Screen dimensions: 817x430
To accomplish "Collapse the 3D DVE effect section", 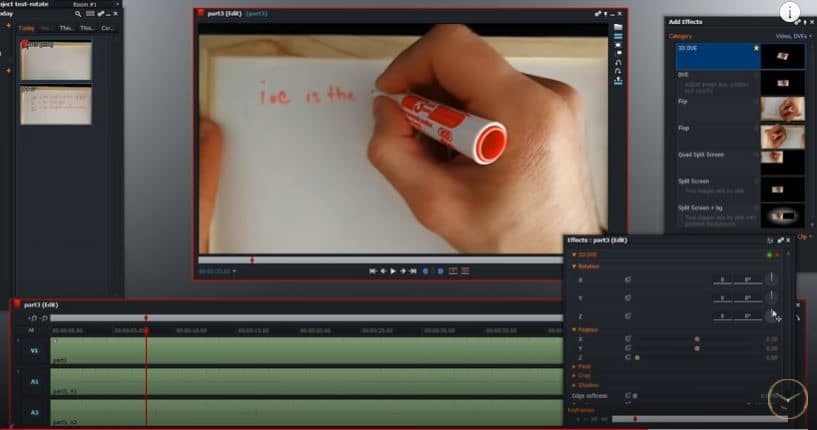I will point(574,254).
